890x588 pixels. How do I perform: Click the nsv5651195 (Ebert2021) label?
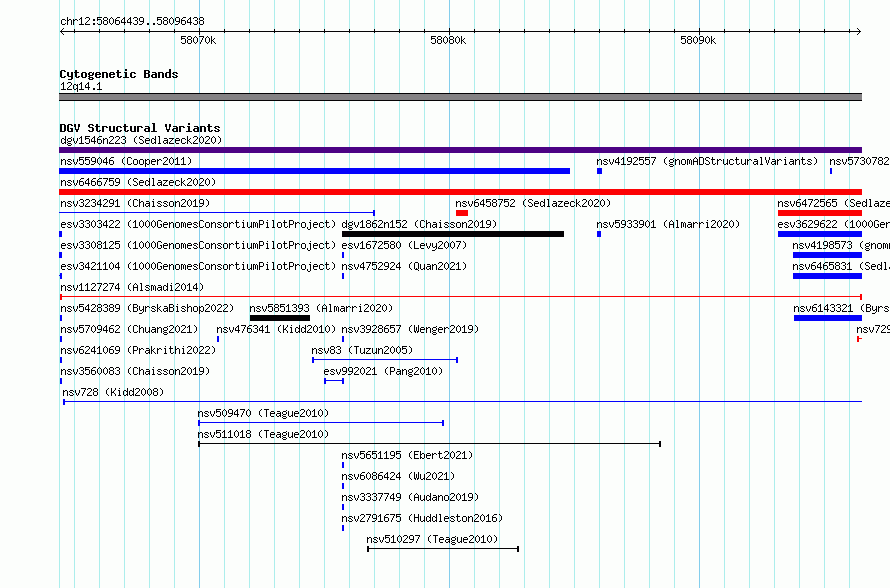[x=407, y=455]
